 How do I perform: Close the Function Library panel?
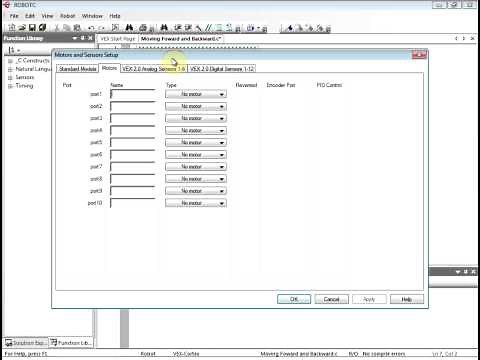point(90,38)
